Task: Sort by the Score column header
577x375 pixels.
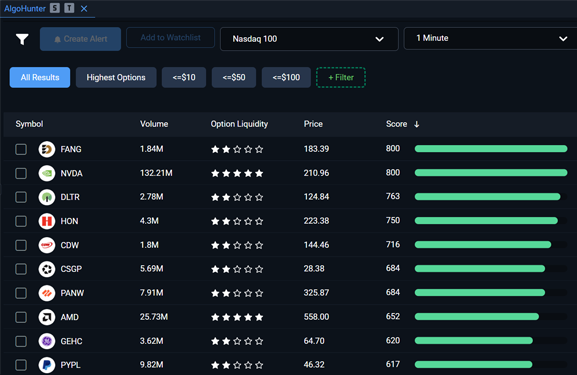Action: 396,124
